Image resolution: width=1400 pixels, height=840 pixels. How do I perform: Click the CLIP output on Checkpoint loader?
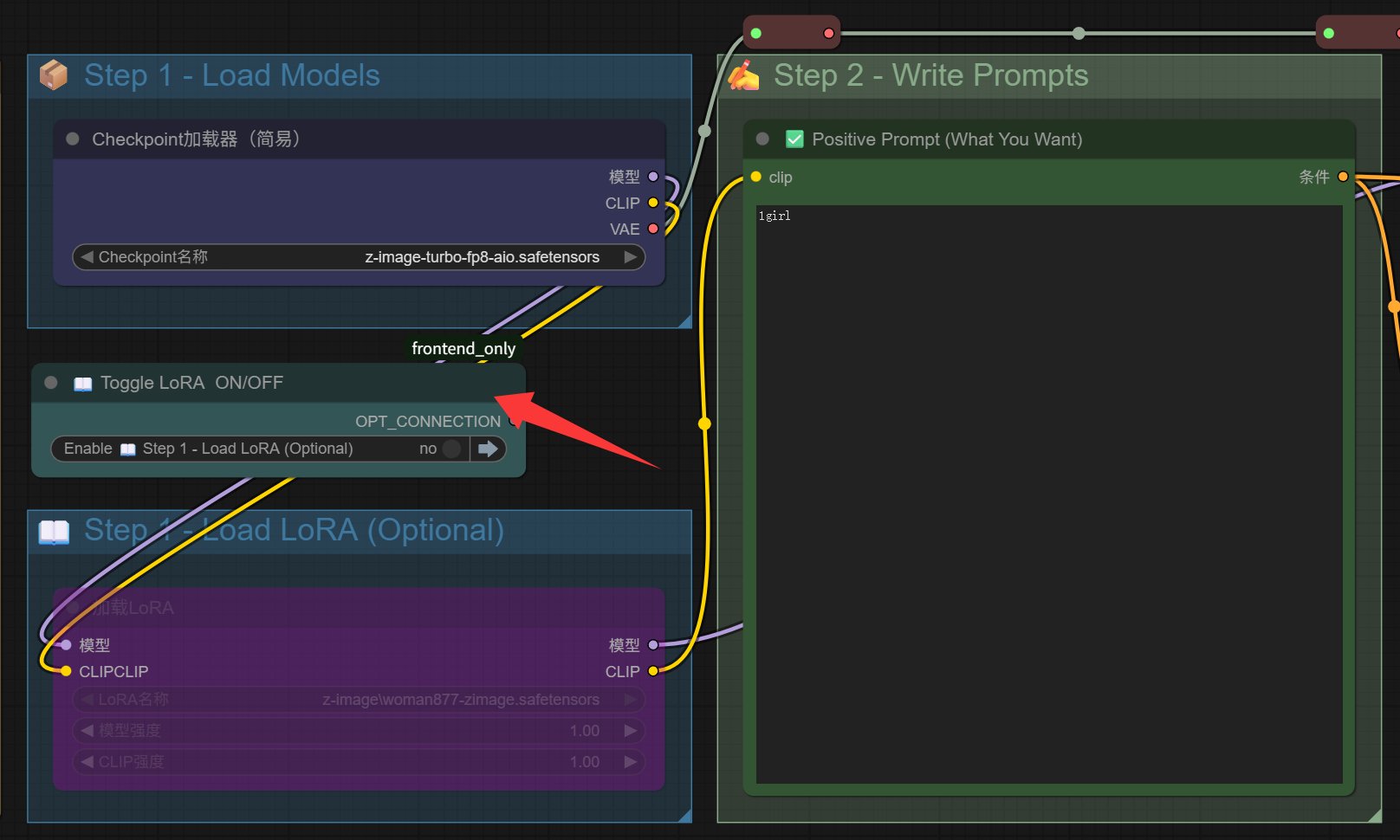653,203
